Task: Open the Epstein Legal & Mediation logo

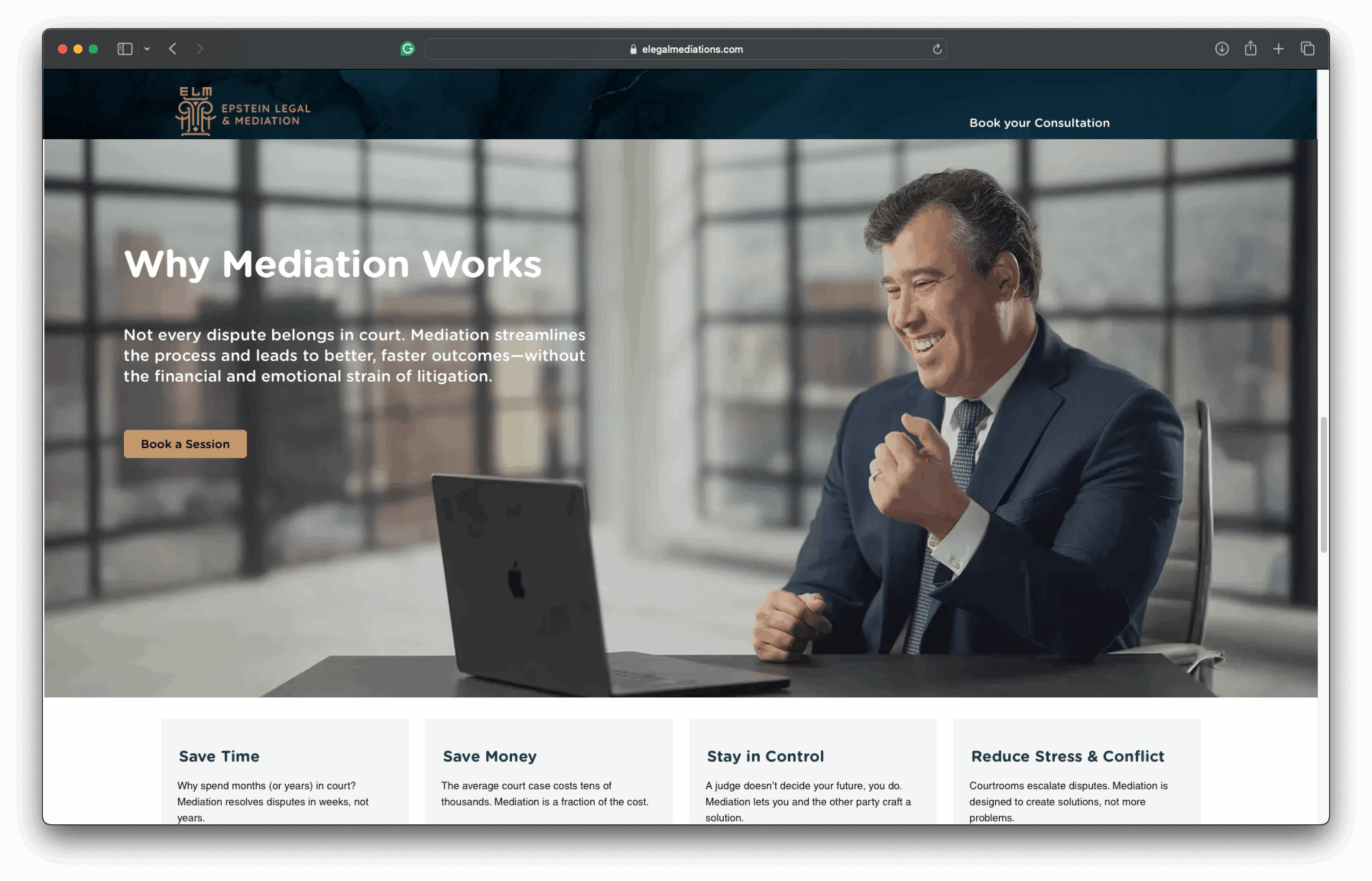Action: (243, 111)
